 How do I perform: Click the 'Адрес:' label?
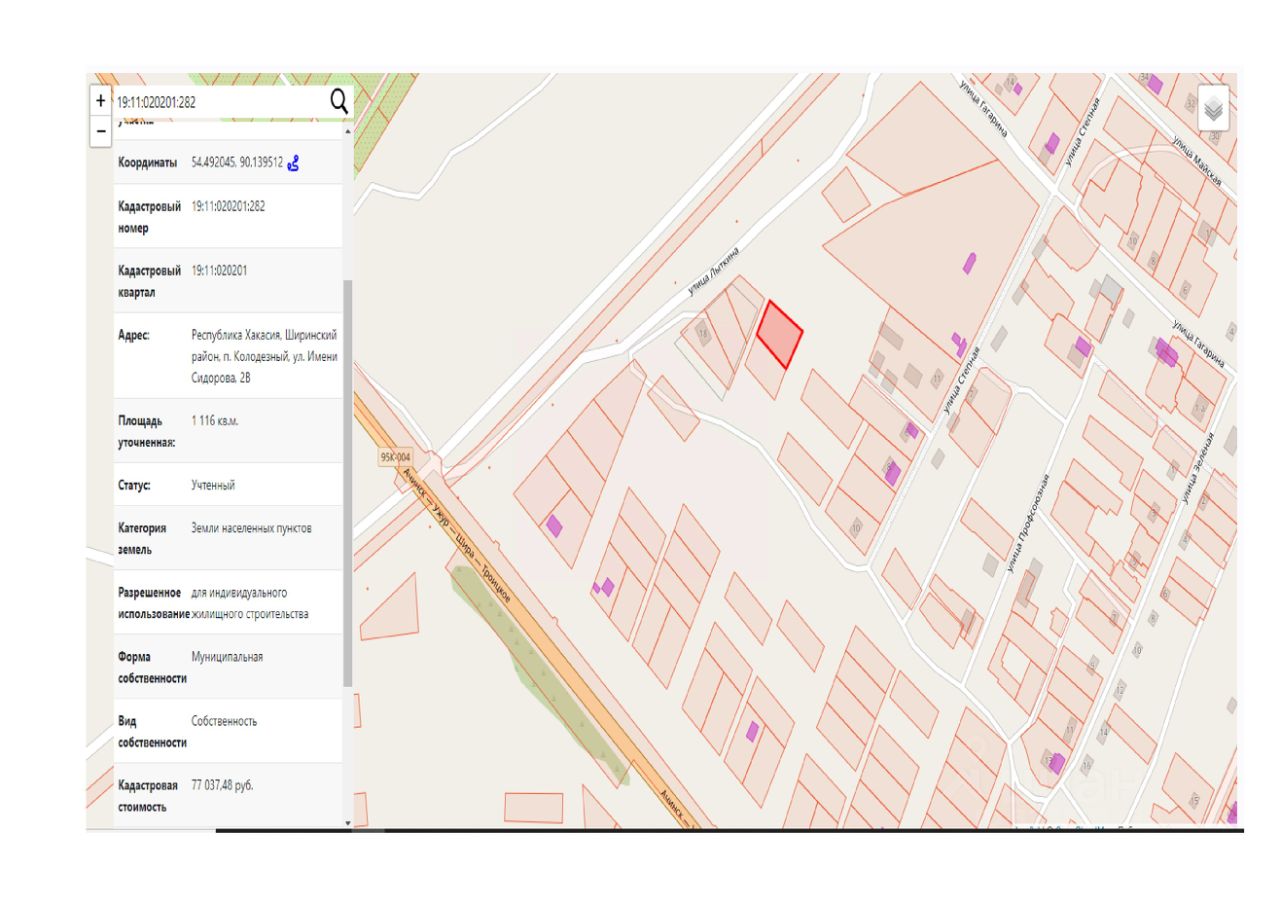point(134,335)
